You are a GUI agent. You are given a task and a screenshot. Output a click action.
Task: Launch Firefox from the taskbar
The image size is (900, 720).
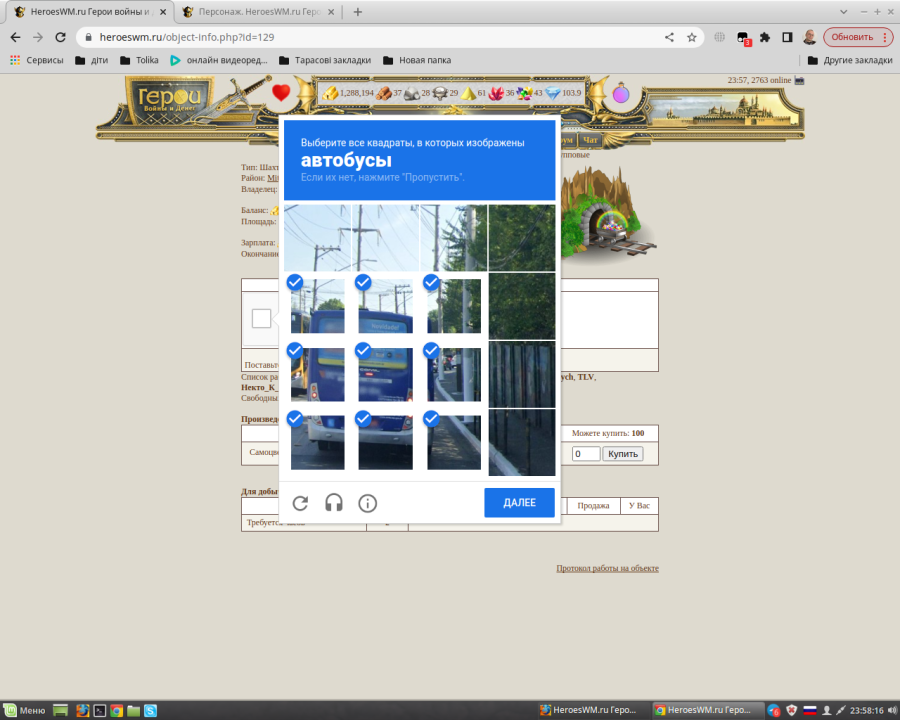pos(83,710)
